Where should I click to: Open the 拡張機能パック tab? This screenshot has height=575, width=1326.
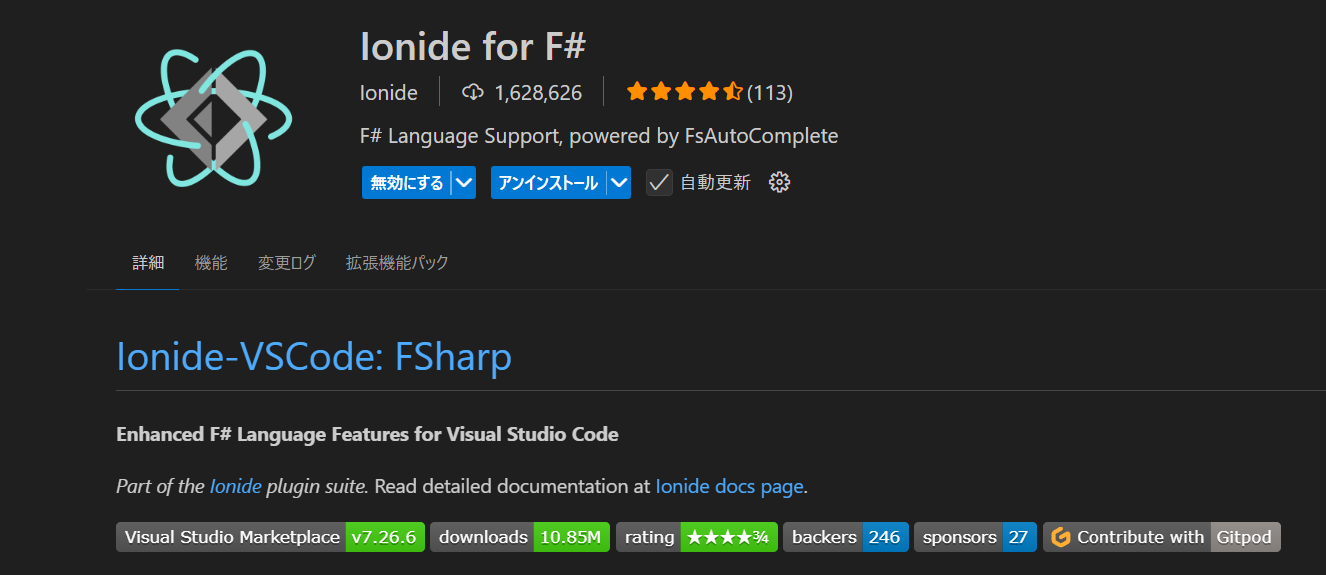pos(397,263)
